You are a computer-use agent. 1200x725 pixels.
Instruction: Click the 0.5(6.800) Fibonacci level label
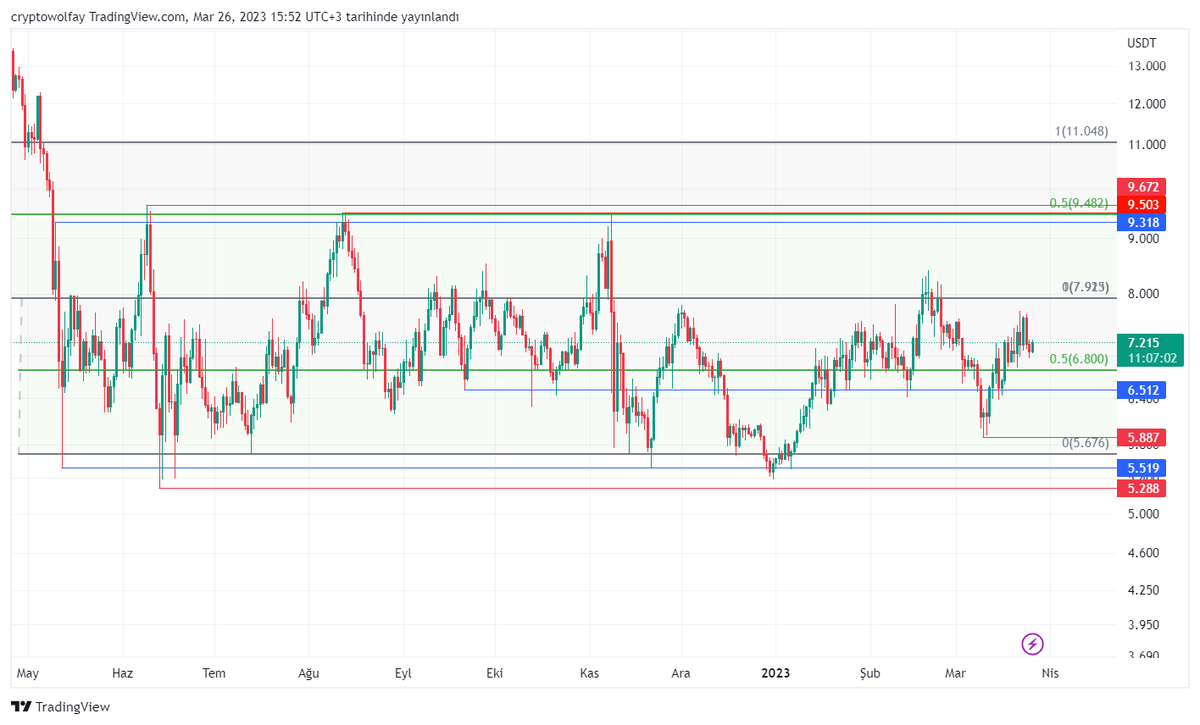(1079, 359)
